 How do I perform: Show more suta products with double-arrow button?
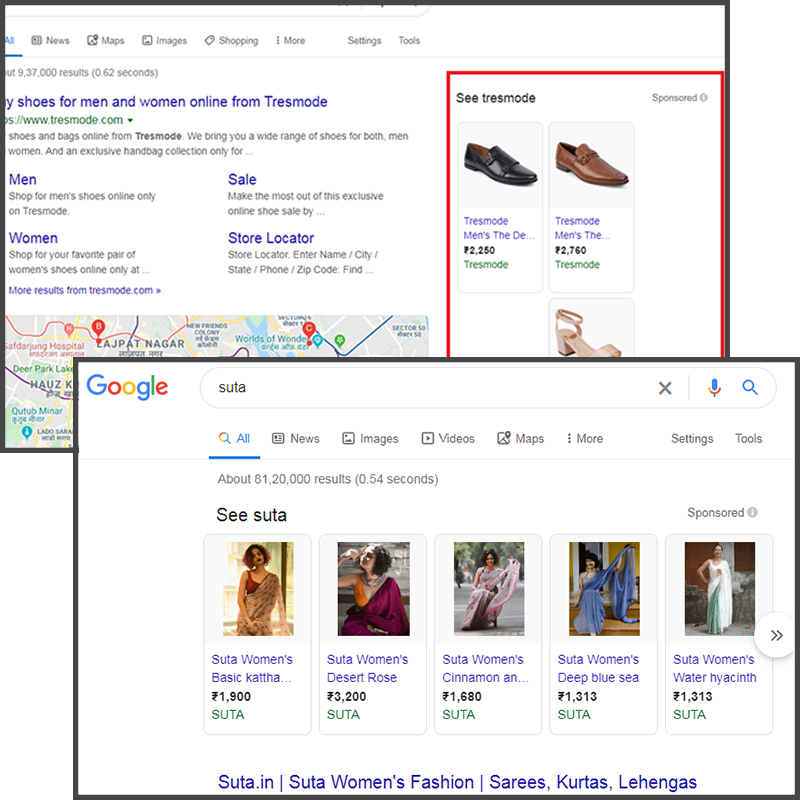pyautogui.click(x=776, y=635)
